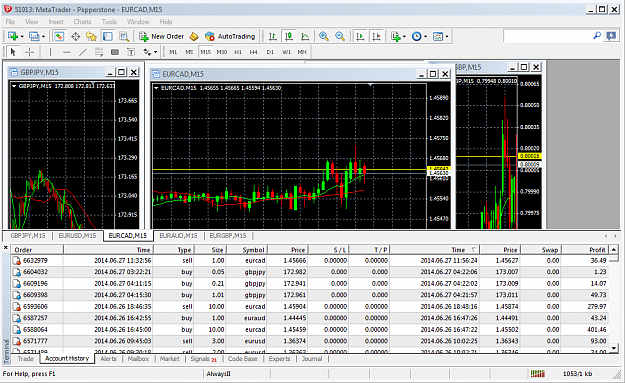Select the H4 timeframe
This screenshot has width=625, height=383.
point(254,52)
